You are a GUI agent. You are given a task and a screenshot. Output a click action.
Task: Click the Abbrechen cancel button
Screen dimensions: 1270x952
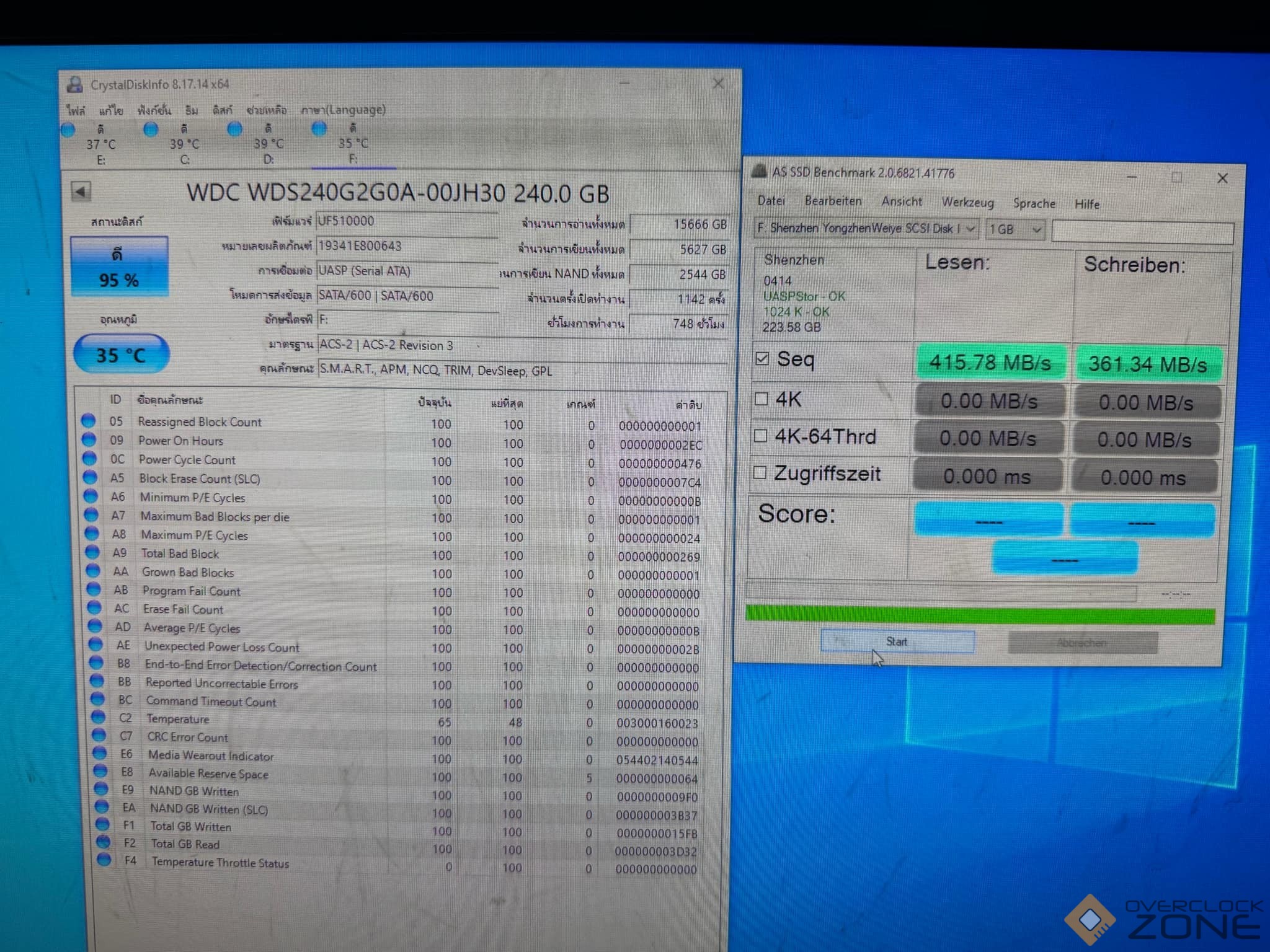pos(1082,643)
